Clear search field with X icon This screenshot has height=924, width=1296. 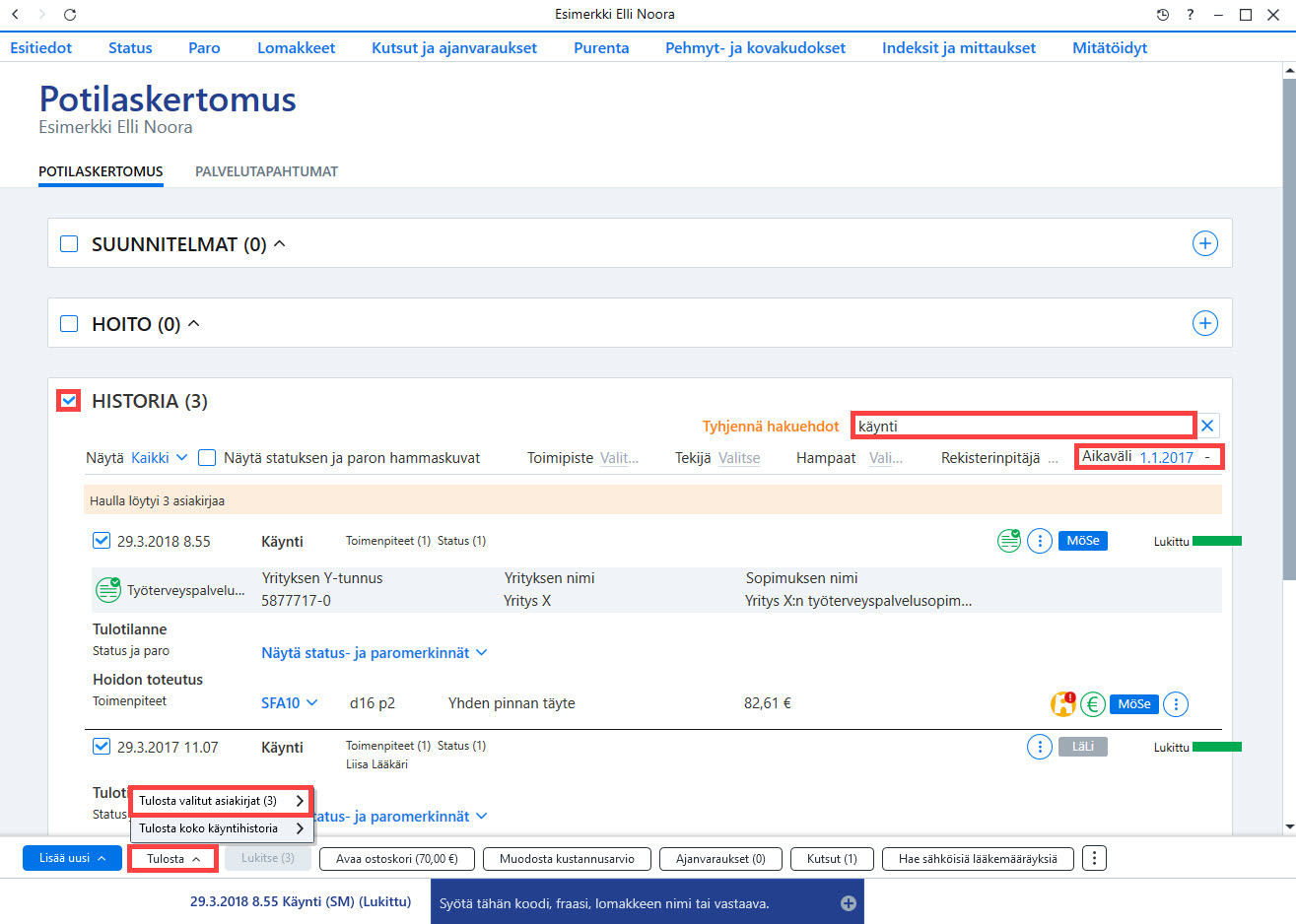(1207, 426)
